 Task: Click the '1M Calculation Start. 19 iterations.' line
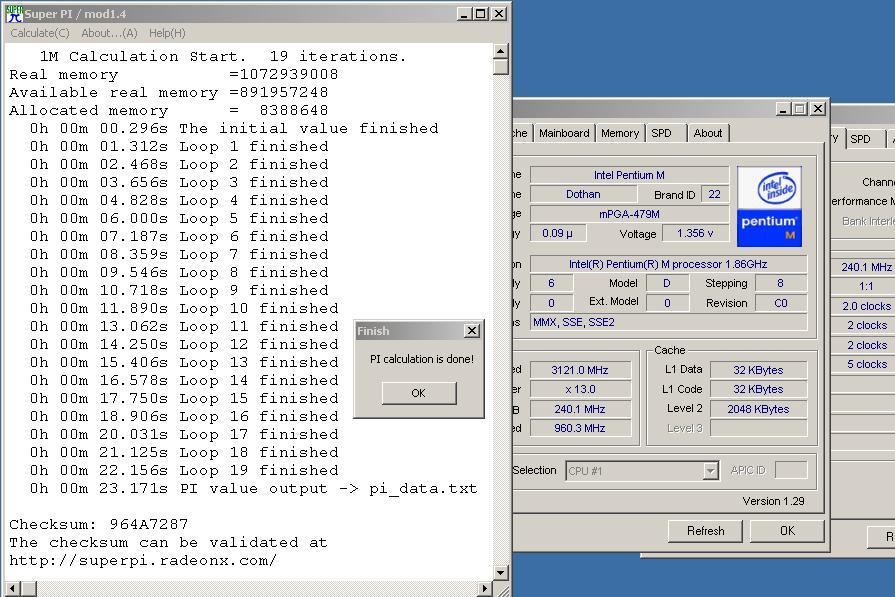point(223,56)
